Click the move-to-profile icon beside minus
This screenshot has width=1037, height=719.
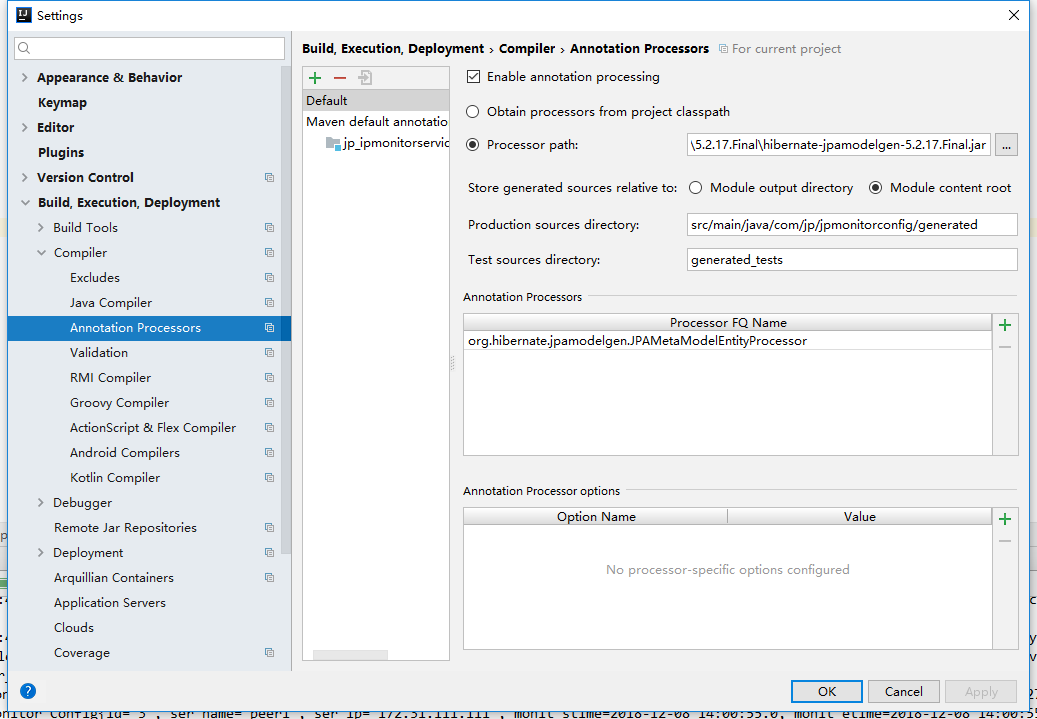point(365,78)
